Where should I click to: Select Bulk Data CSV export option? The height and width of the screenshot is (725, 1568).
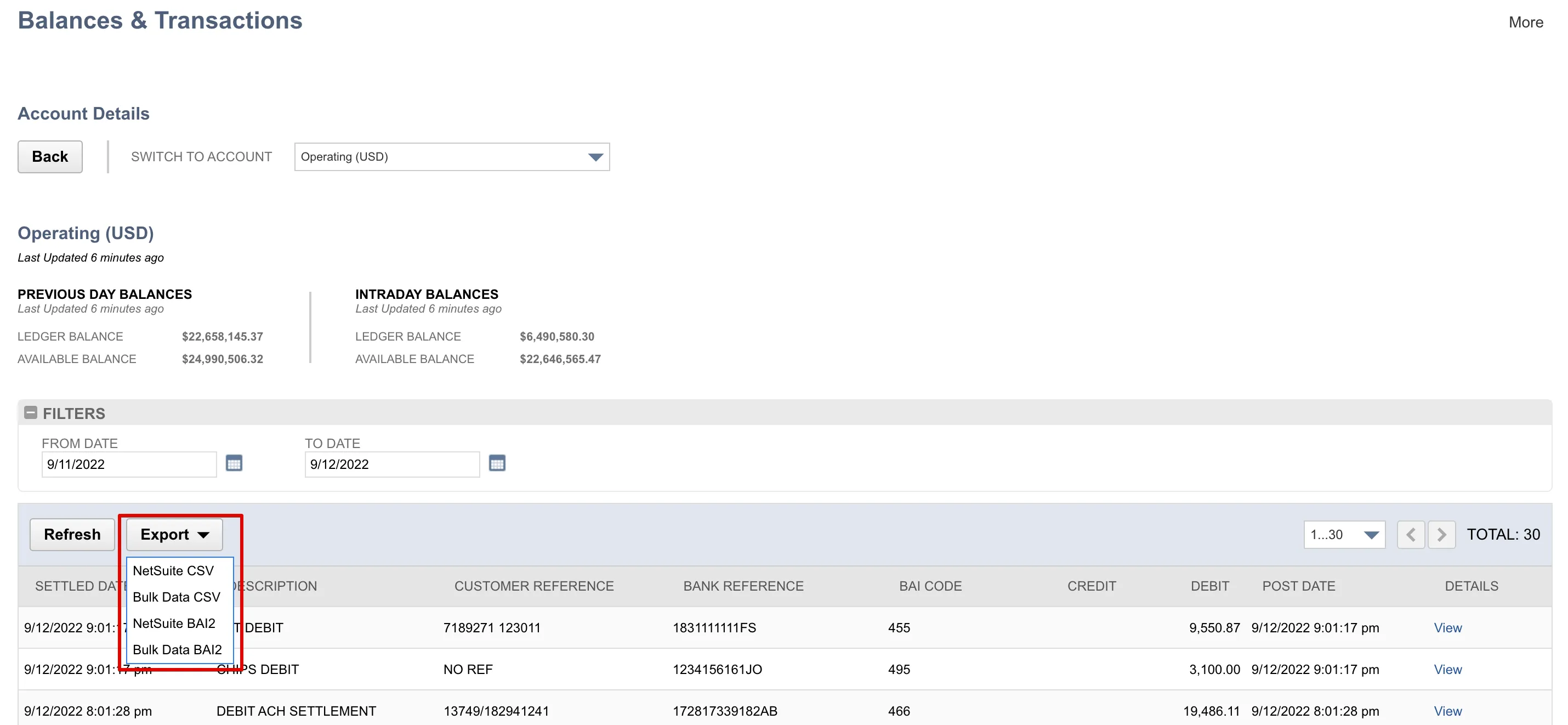point(177,597)
